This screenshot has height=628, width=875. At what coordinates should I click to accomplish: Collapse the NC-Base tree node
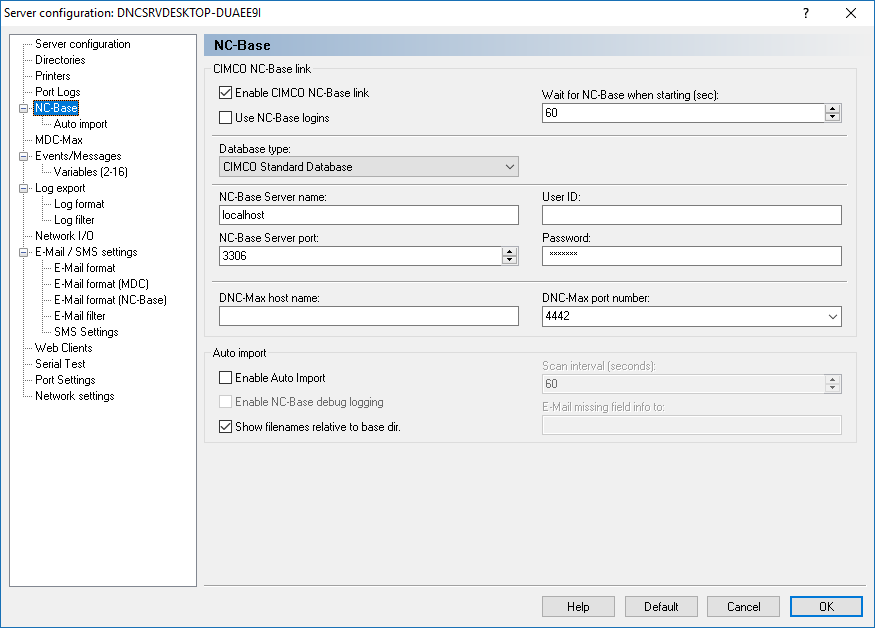pyautogui.click(x=23, y=108)
